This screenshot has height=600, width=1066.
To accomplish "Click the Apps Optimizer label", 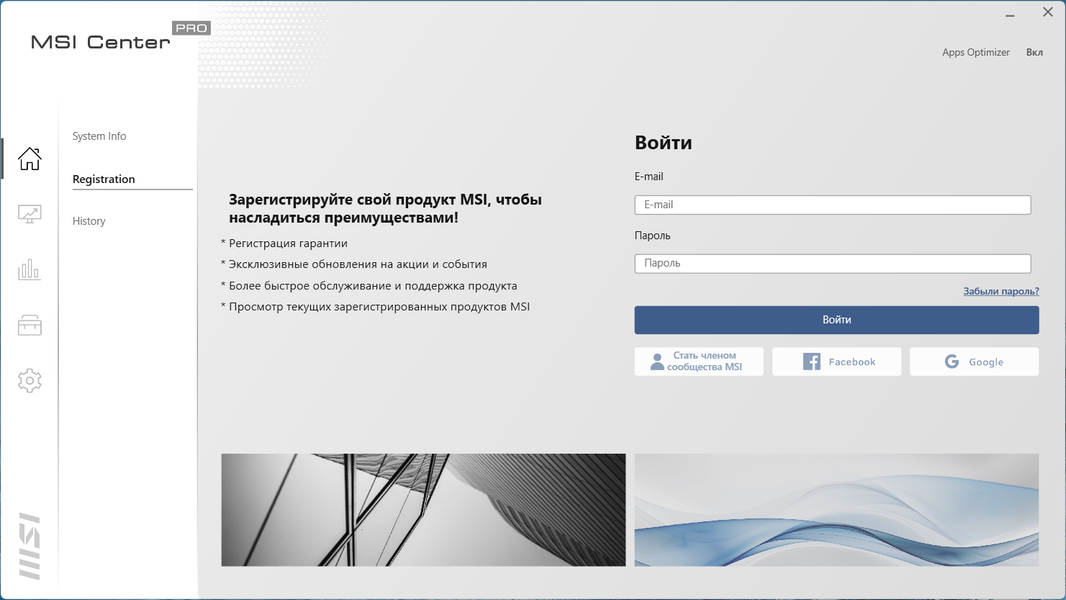I will point(976,52).
